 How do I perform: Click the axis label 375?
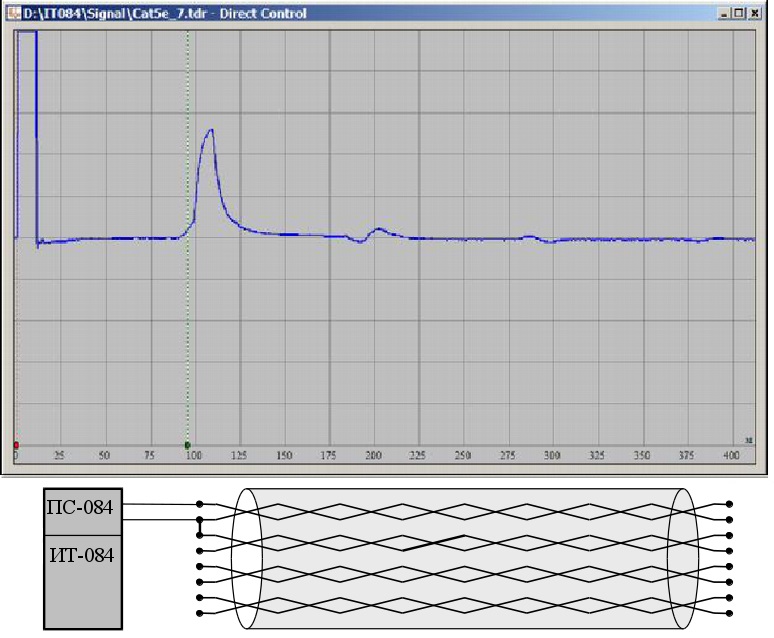(x=686, y=455)
